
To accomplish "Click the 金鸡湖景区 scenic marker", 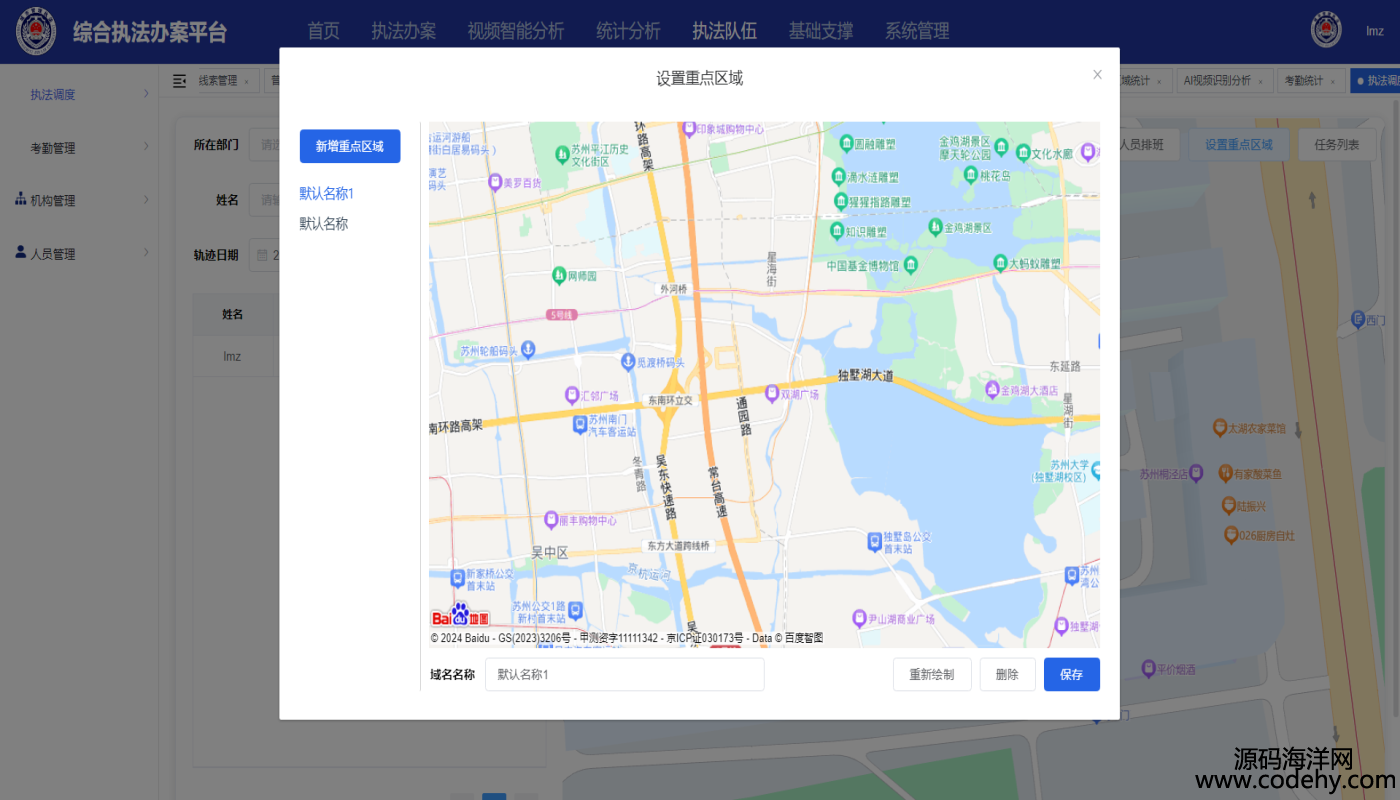I will coord(935,227).
